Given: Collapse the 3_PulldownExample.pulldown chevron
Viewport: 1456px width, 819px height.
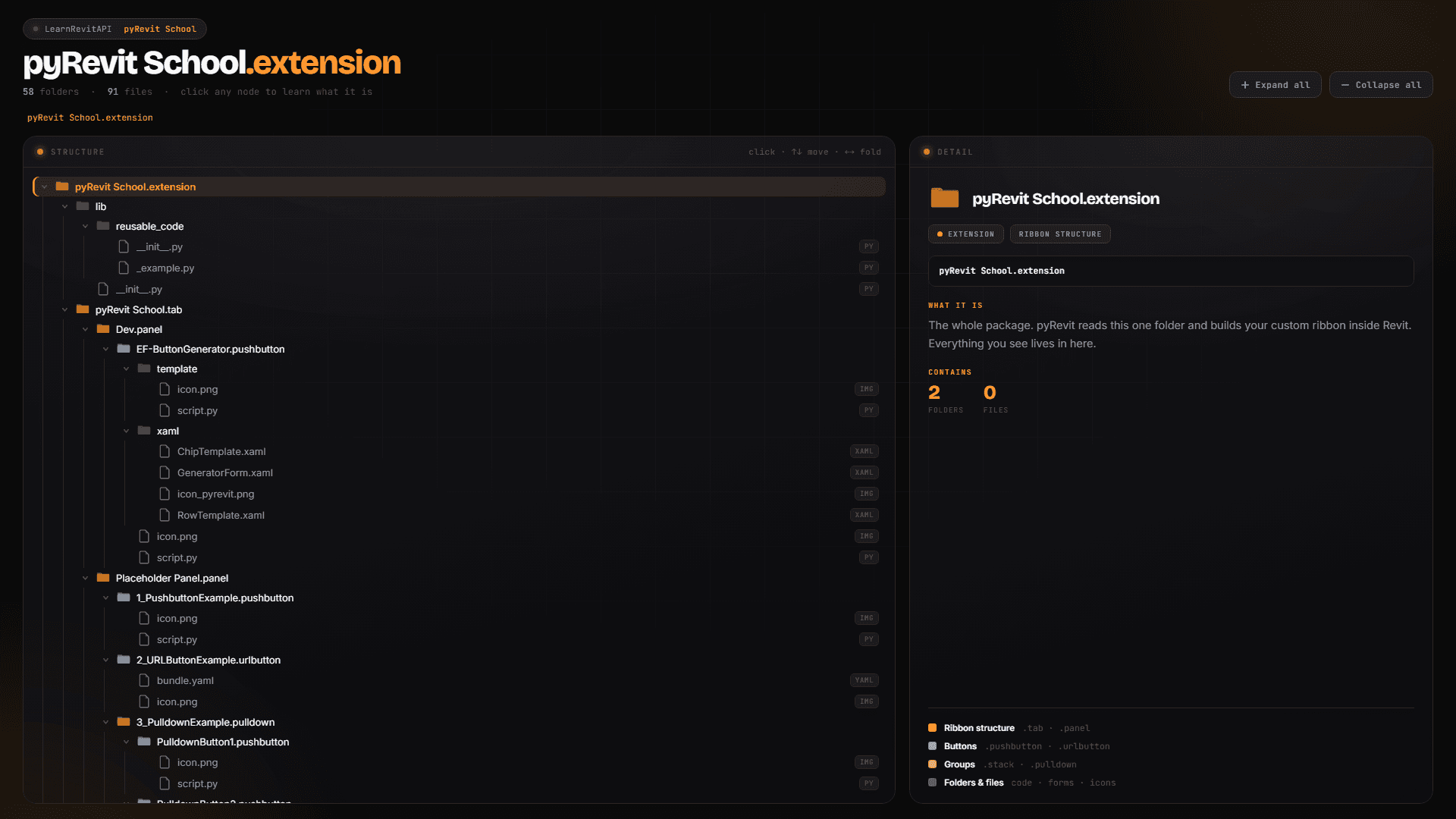Looking at the screenshot, I should click(106, 722).
